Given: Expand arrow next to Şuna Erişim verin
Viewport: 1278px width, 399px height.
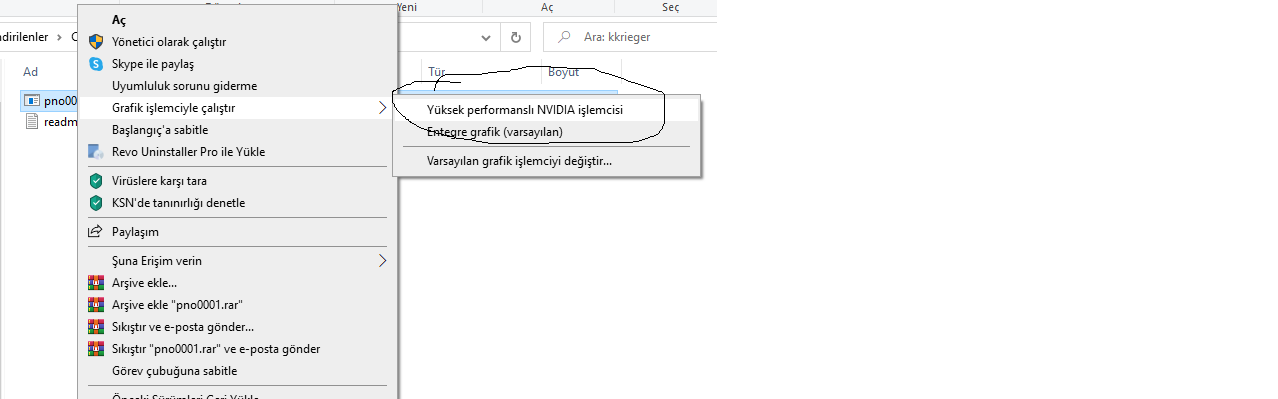Looking at the screenshot, I should point(383,261).
